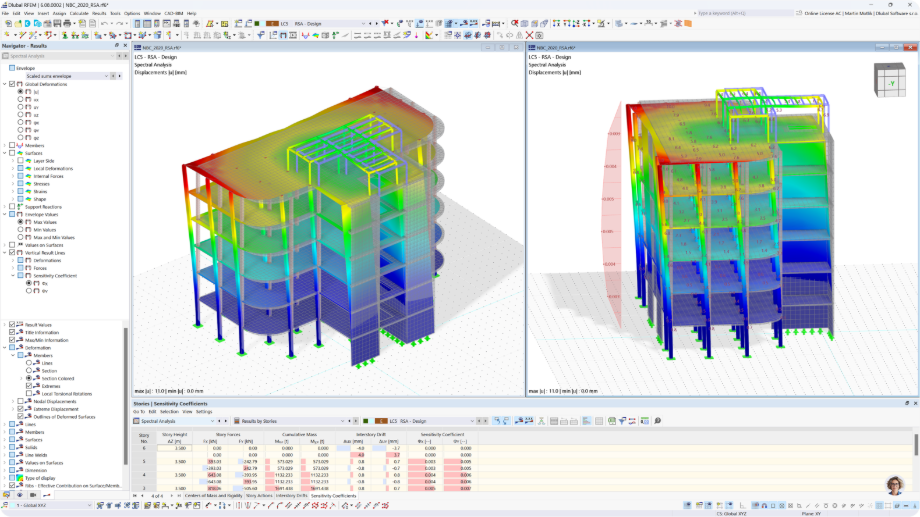The width and height of the screenshot is (920, 517).
Task: Click the Navigator views camera tab icon
Action: point(34,495)
